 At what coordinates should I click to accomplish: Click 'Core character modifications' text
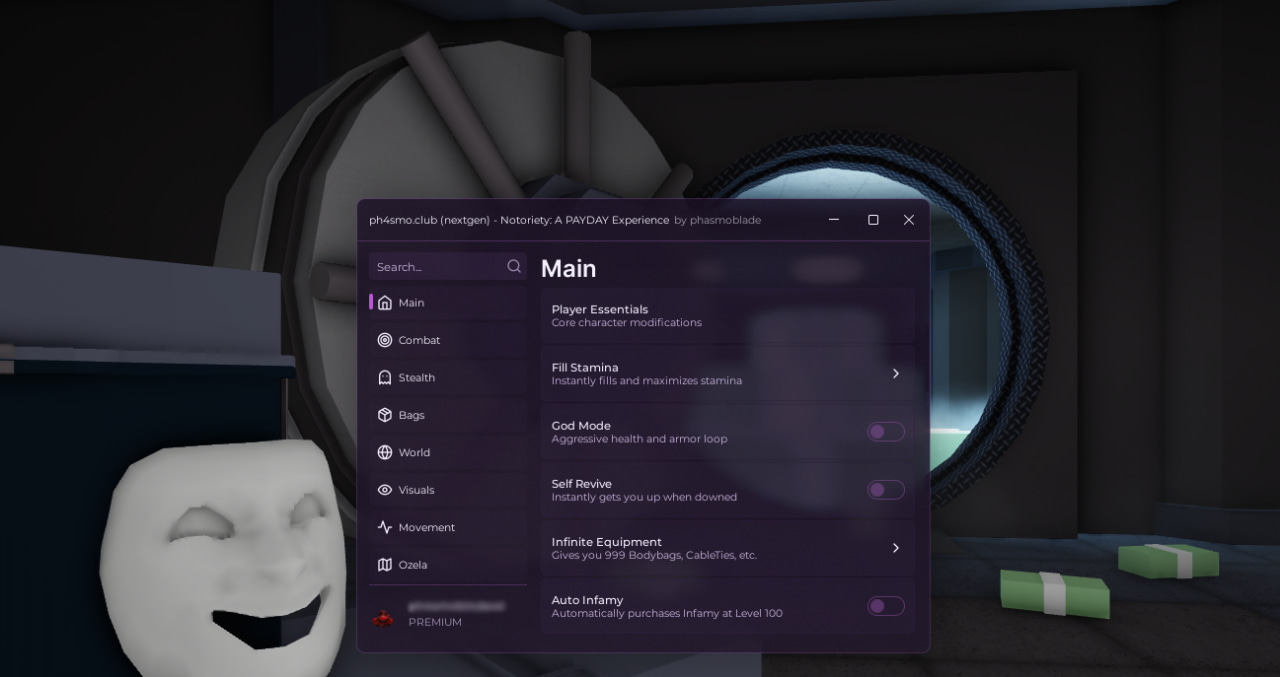point(627,323)
